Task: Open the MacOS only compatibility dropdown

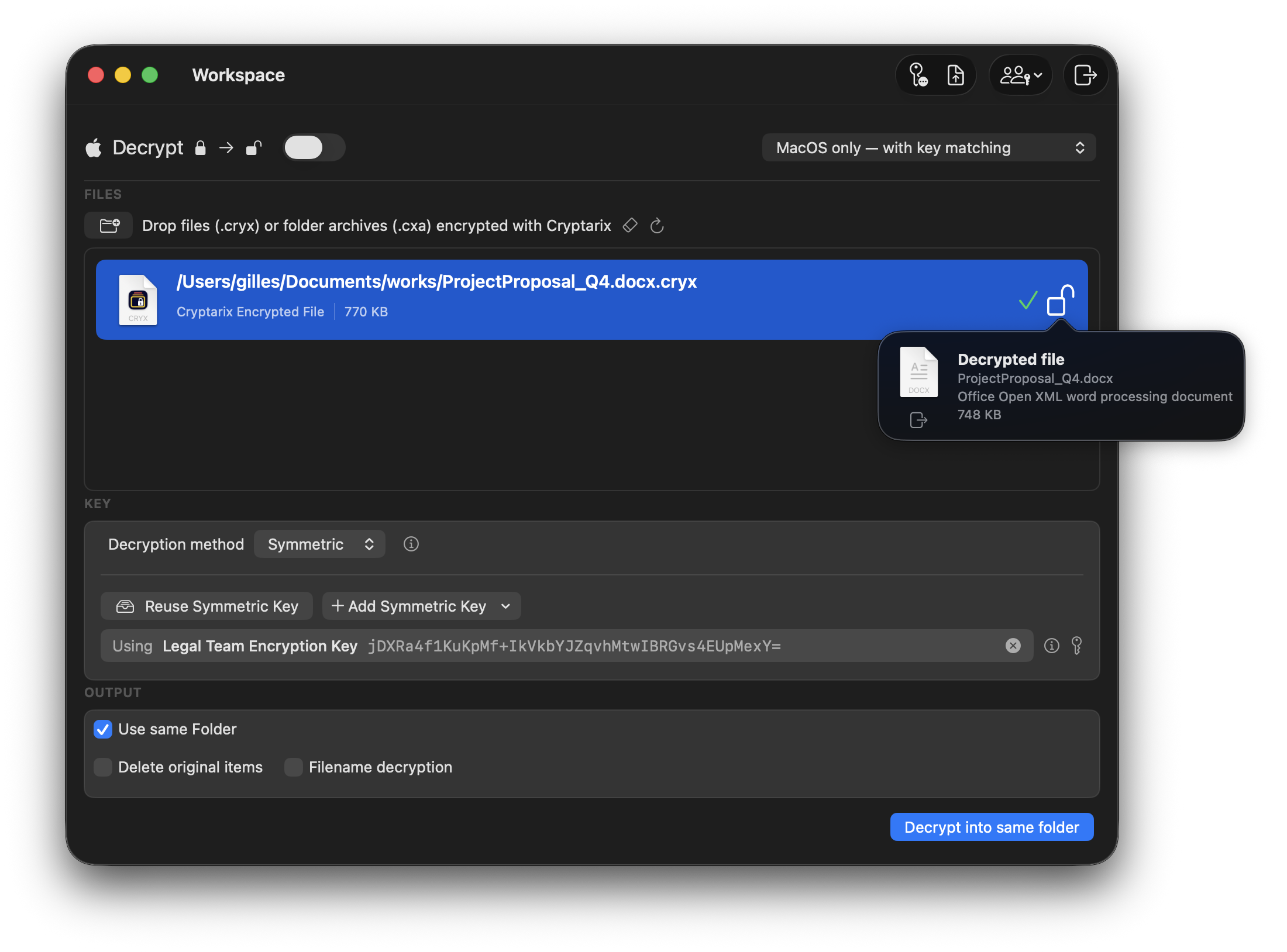Action: (x=929, y=147)
